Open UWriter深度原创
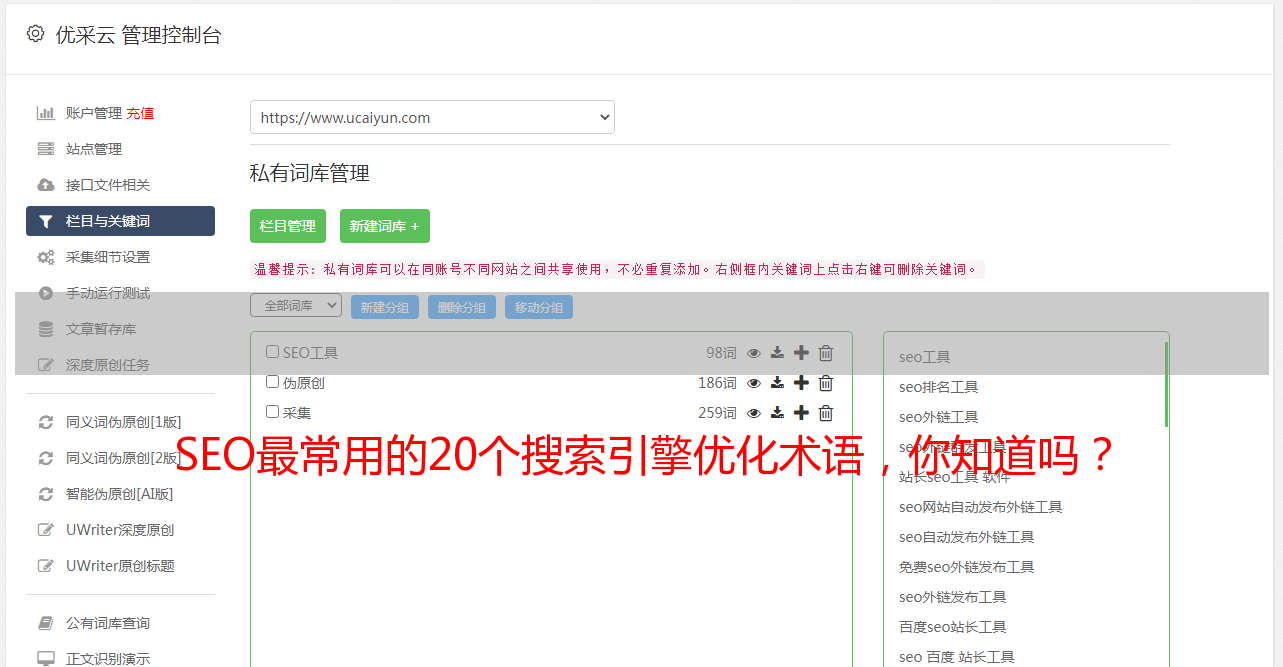Screen dimensions: 1283x667 click(x=120, y=530)
